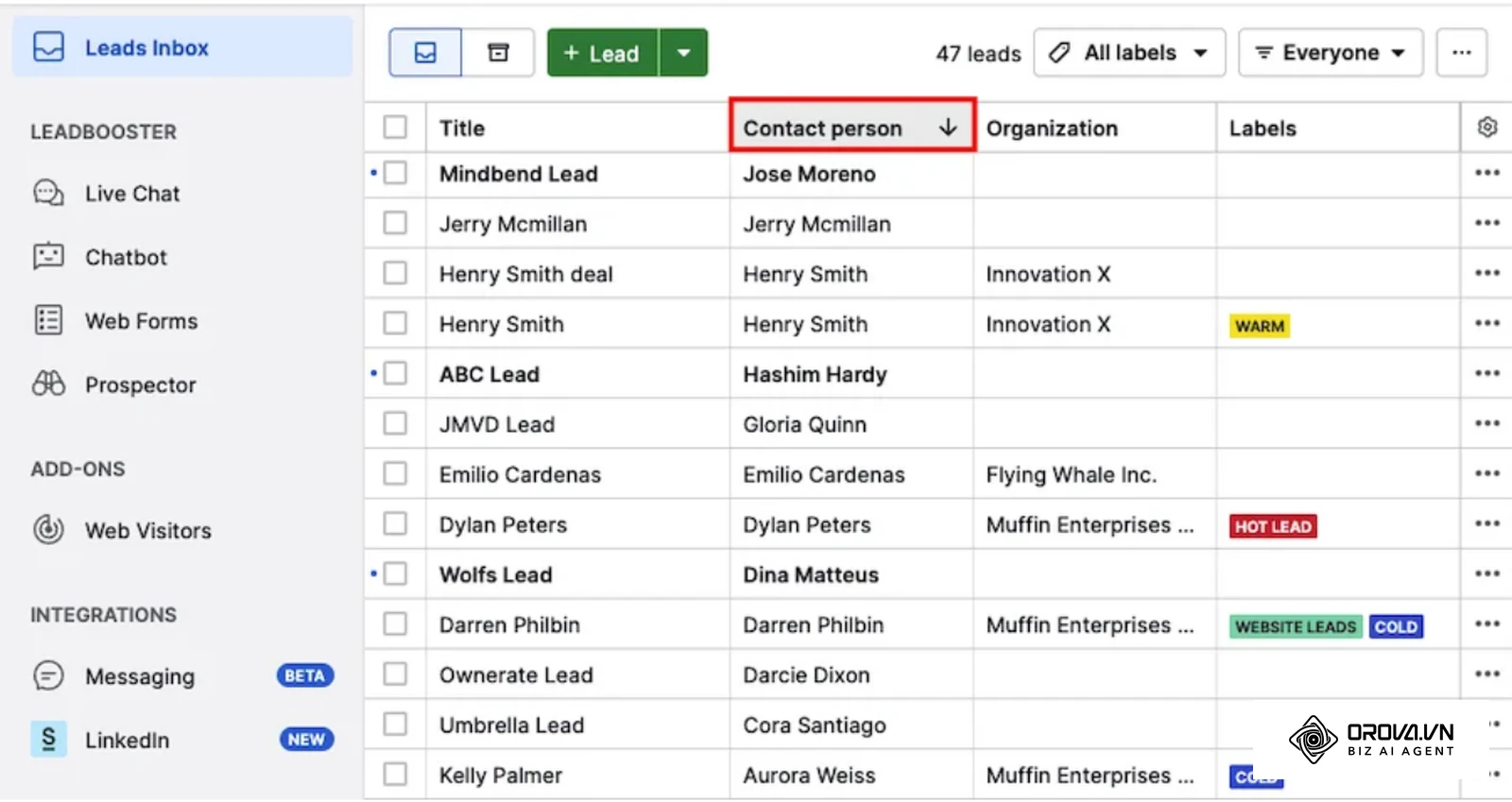Open Live Chat in the sidebar
The image size is (1512, 802).
[x=132, y=194]
